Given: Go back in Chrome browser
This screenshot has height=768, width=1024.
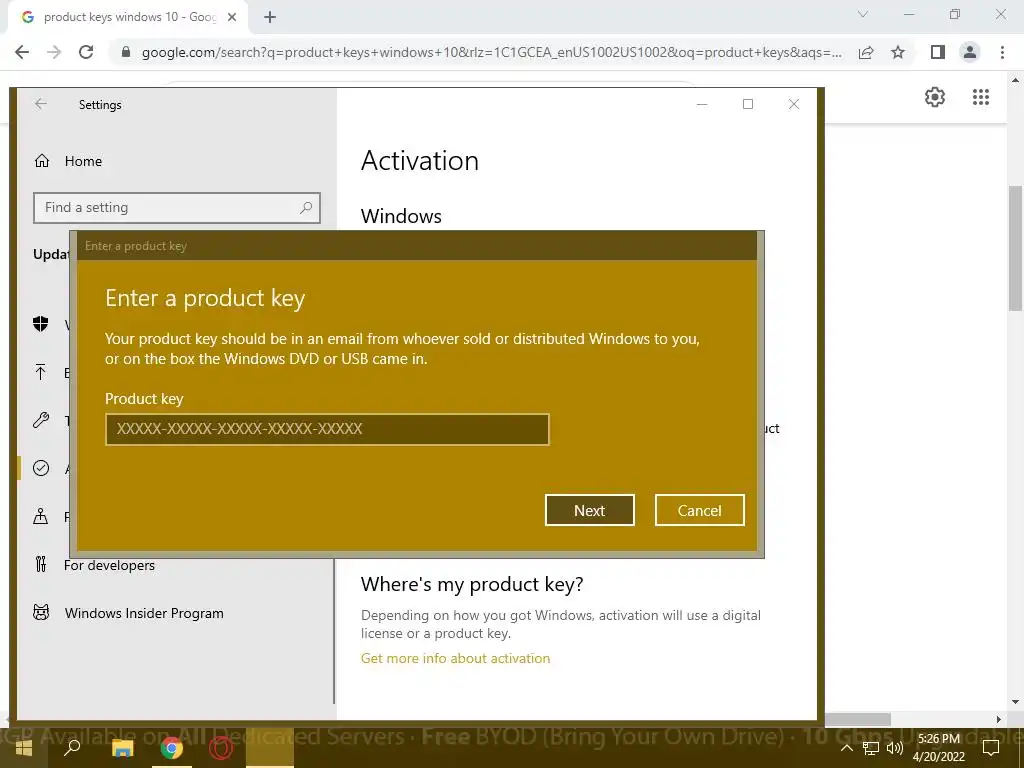Looking at the screenshot, I should click(22, 52).
